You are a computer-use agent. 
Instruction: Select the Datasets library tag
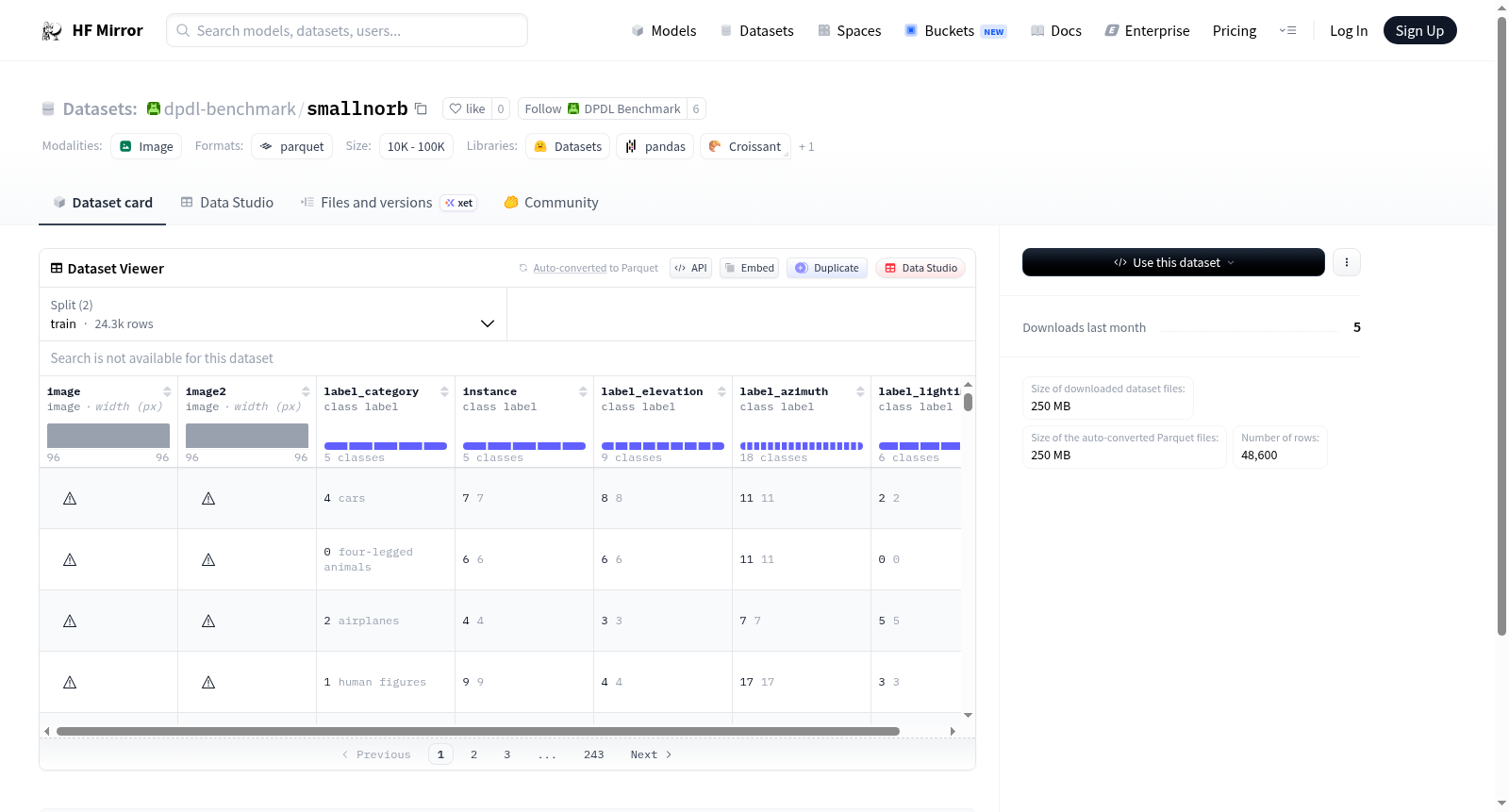(568, 146)
